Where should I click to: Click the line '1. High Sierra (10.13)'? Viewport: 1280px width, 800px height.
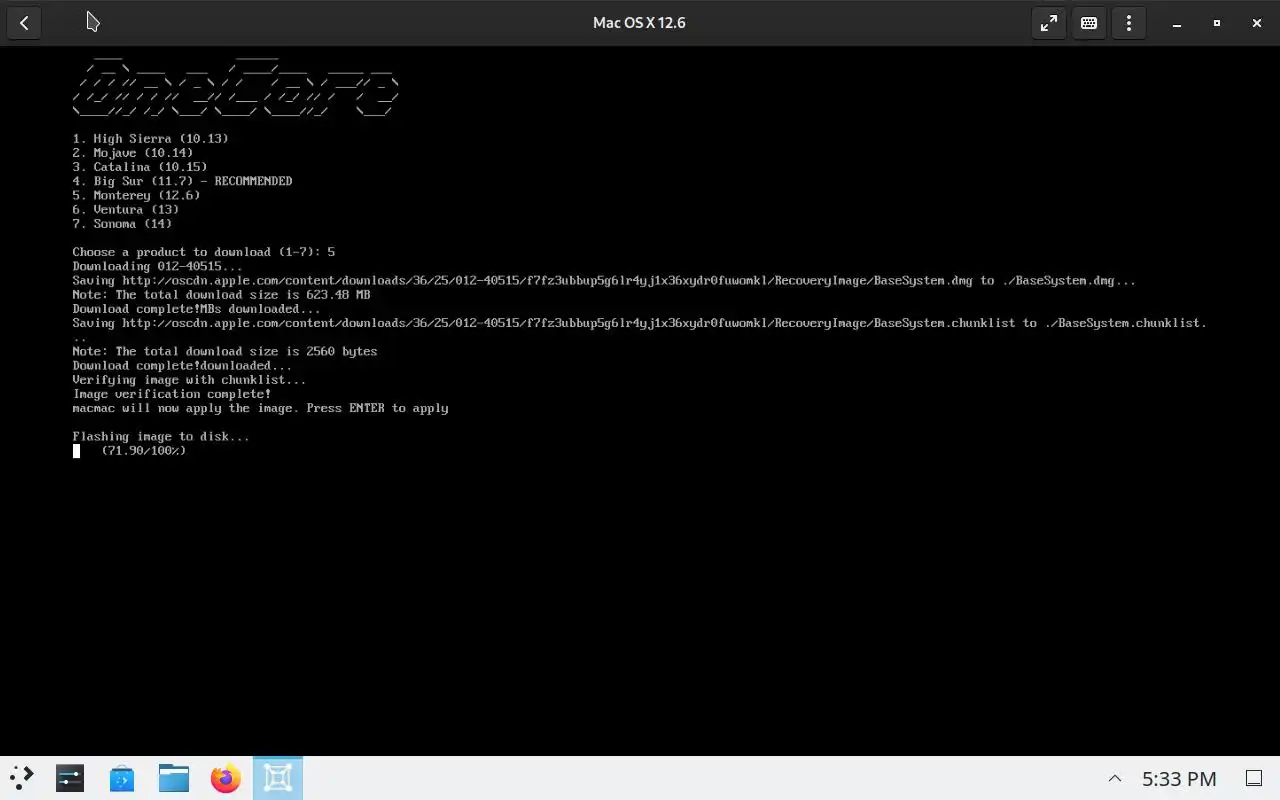point(151,138)
